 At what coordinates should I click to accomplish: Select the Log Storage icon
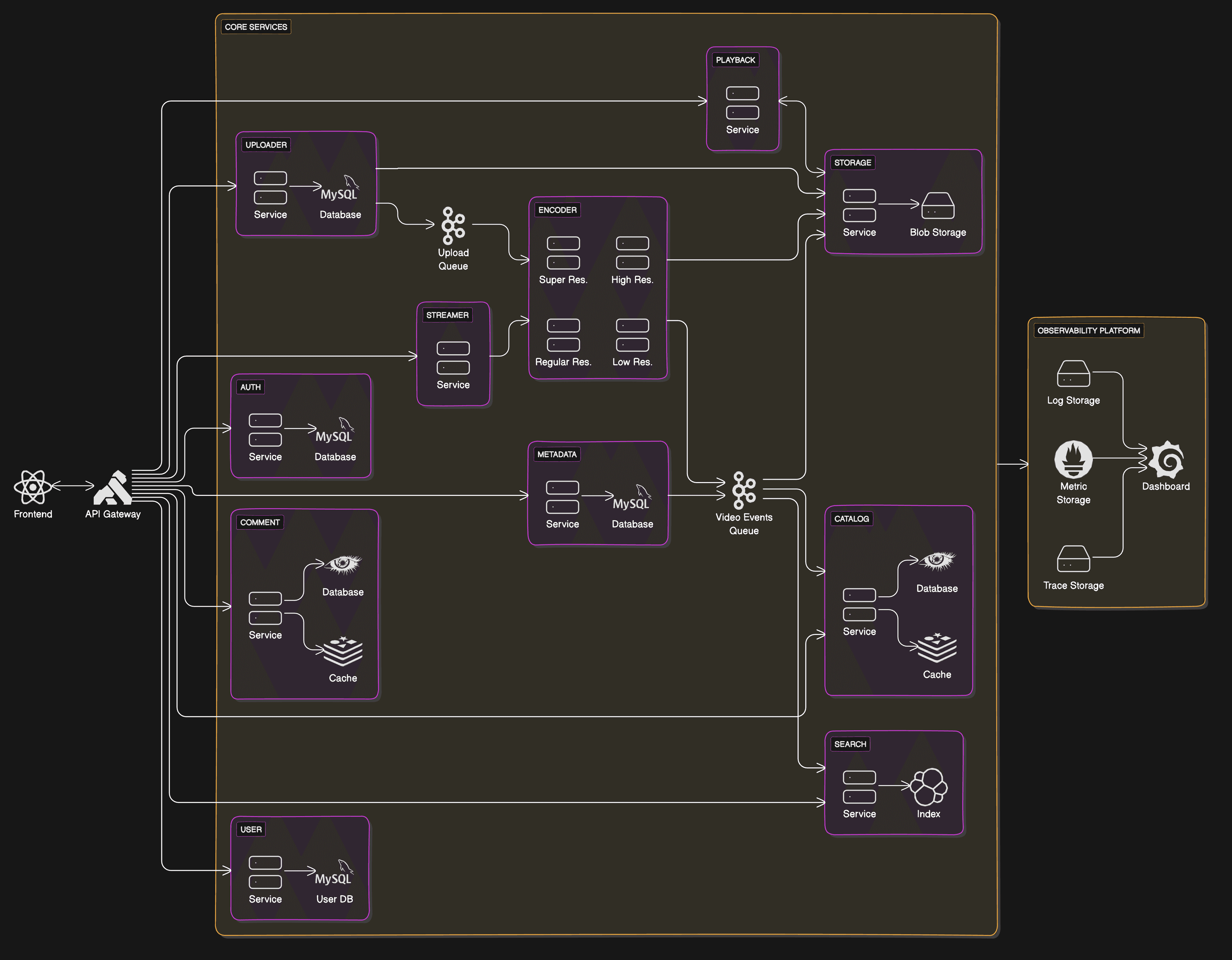1073,374
